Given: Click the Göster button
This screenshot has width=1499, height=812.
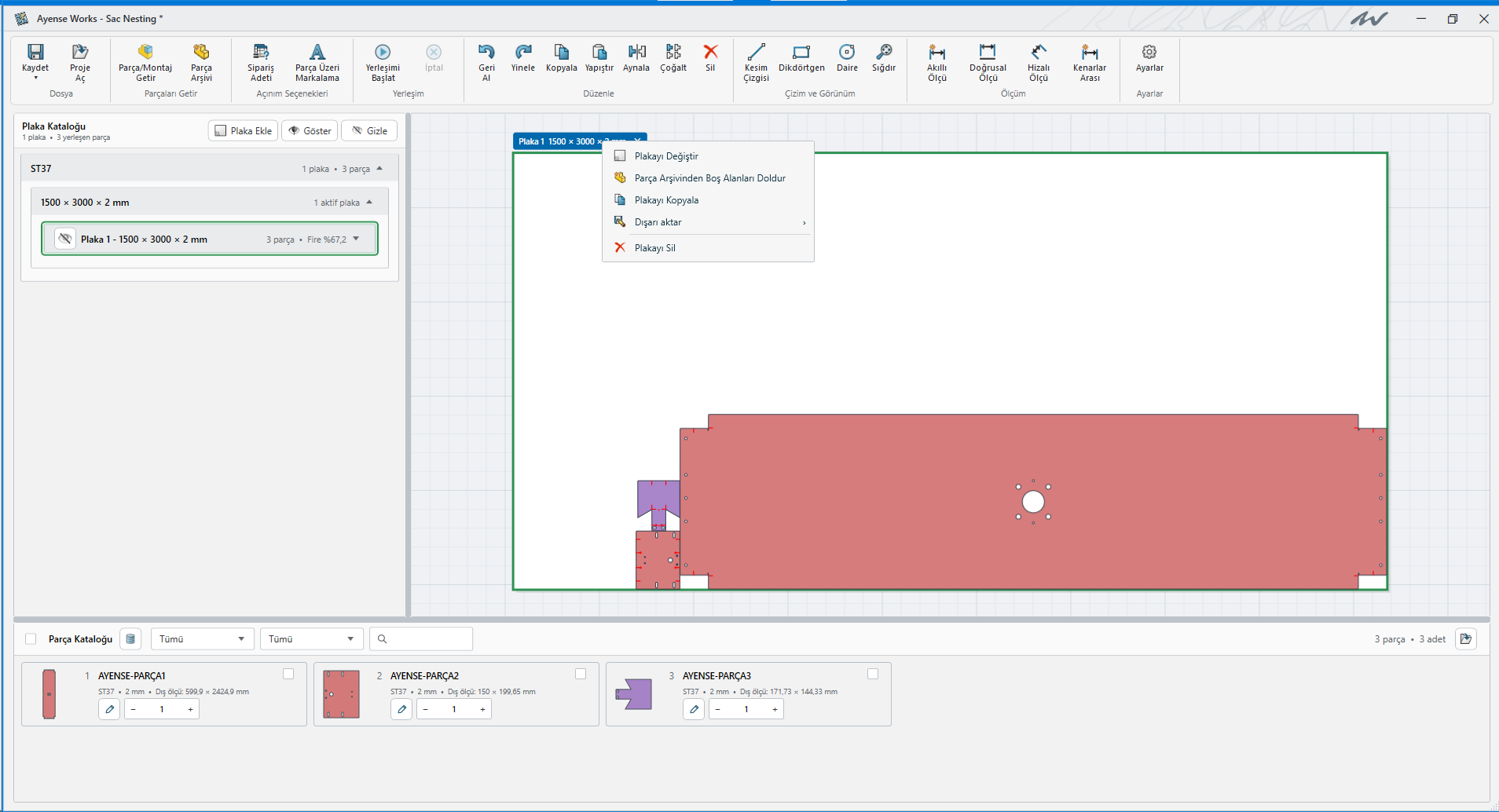Looking at the screenshot, I should [x=310, y=130].
